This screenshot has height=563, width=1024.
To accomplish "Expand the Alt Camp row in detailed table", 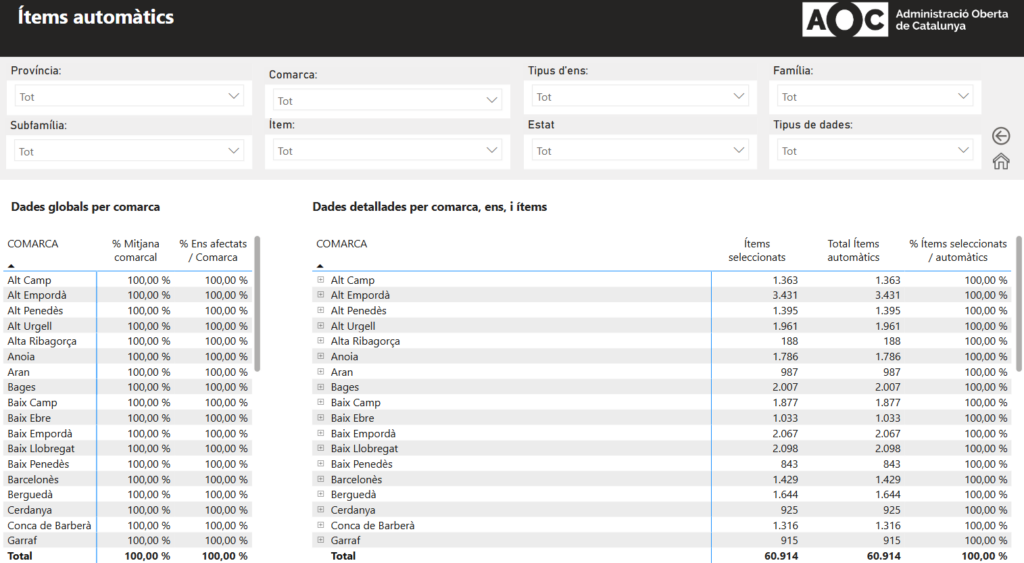I will pos(321,281).
